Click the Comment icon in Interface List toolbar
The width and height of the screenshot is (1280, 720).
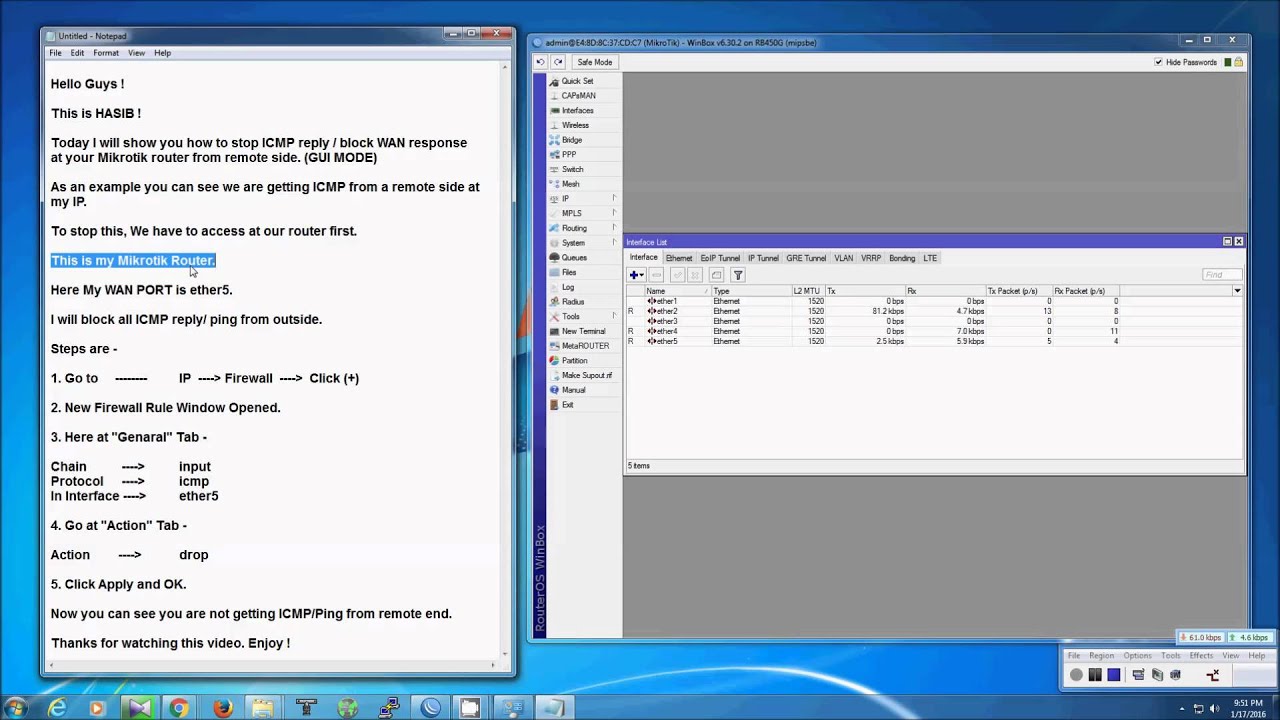[x=716, y=275]
